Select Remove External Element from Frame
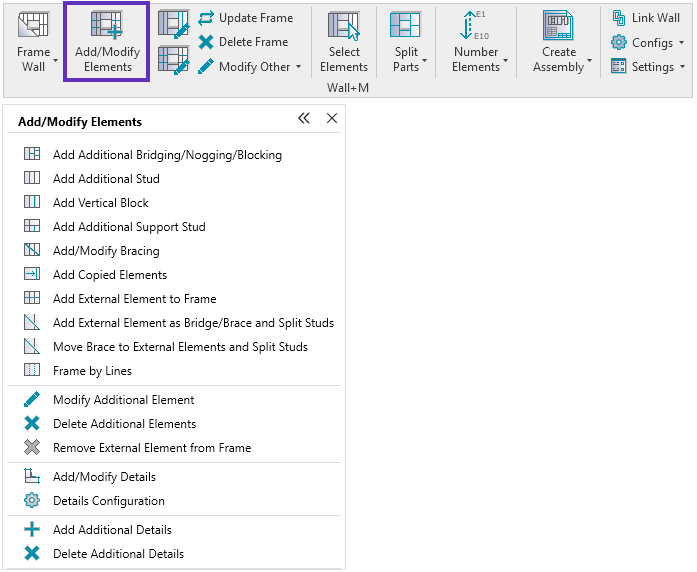The width and height of the screenshot is (697, 572). click(x=152, y=448)
